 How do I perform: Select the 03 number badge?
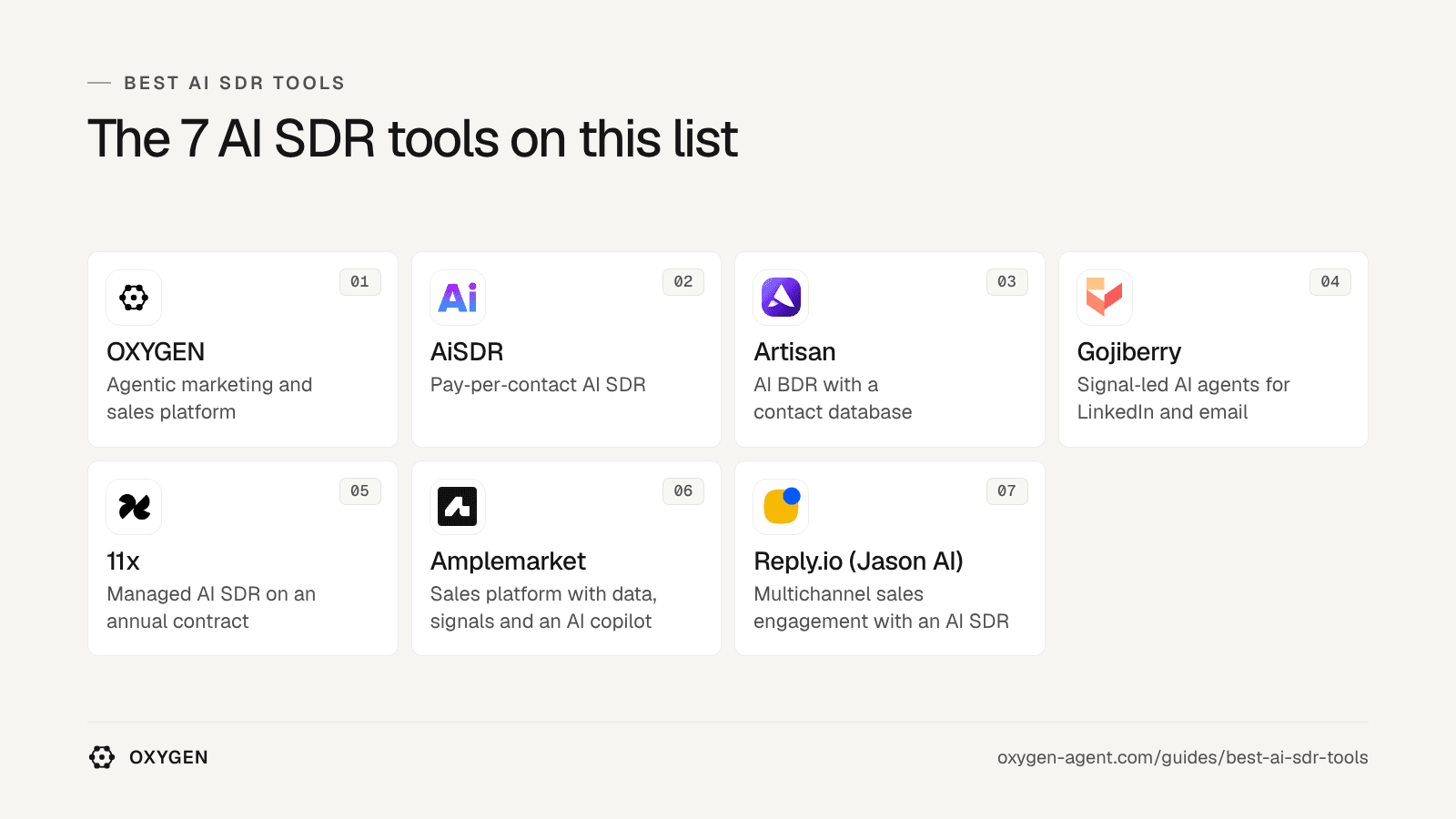1006,282
